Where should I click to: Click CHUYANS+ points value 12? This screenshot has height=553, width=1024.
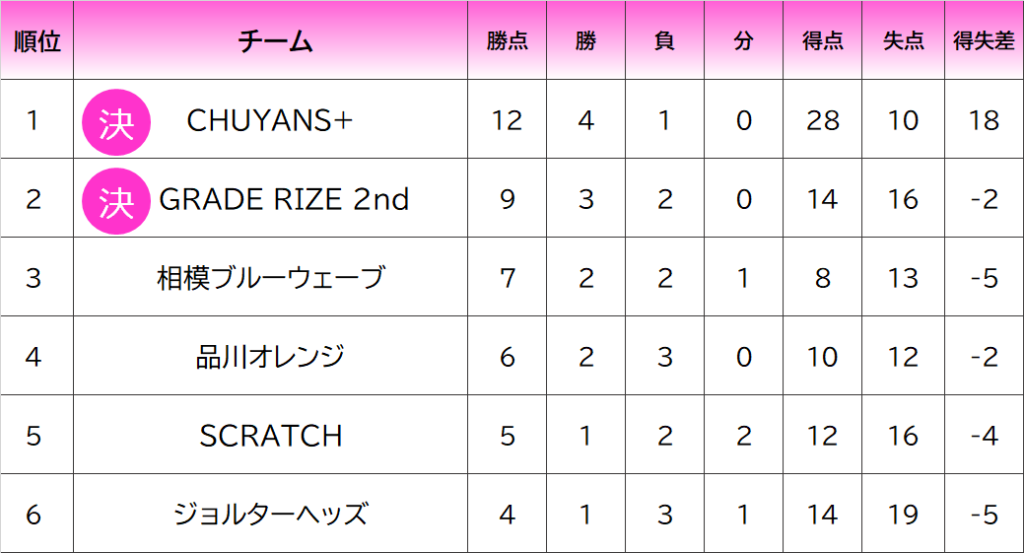[x=507, y=120]
